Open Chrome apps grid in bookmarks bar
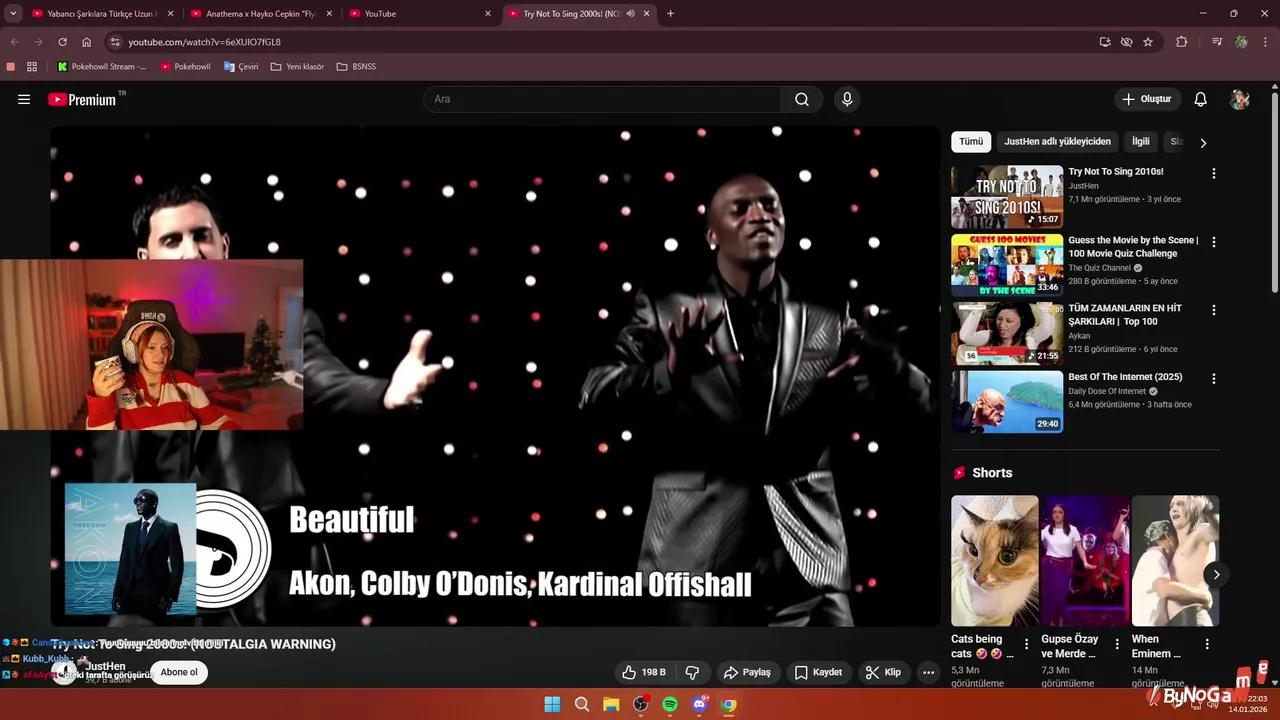Image resolution: width=1280 pixels, height=720 pixels. click(32, 66)
